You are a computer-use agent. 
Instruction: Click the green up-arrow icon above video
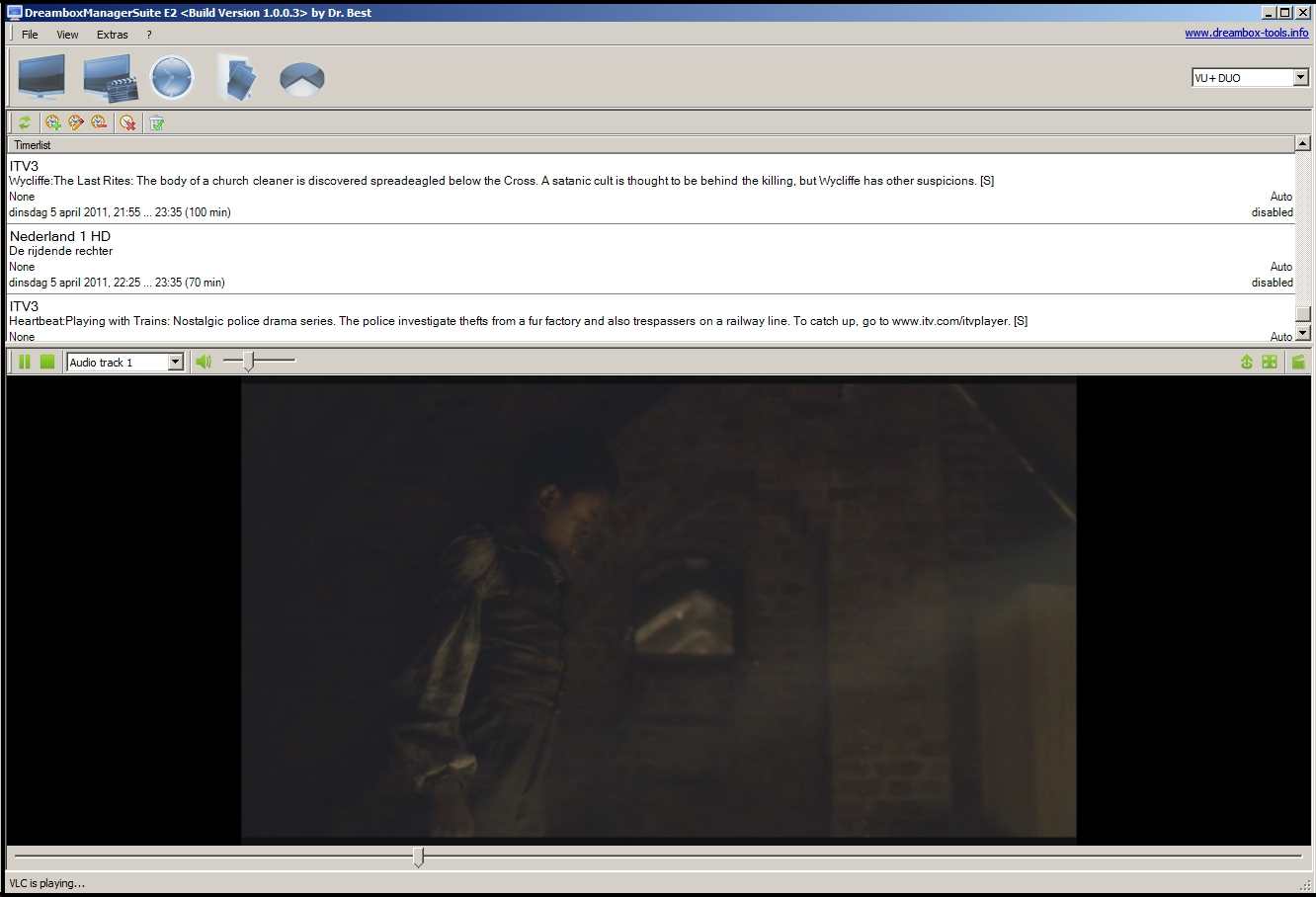pos(1247,362)
